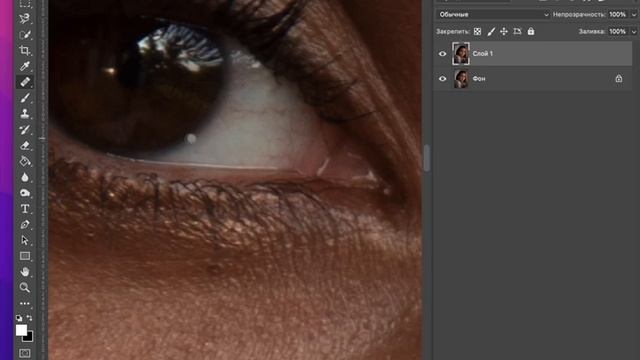The height and width of the screenshot is (360, 640).
Task: Click the vertical scrollbar beside the canvas
Action: pyautogui.click(x=427, y=158)
